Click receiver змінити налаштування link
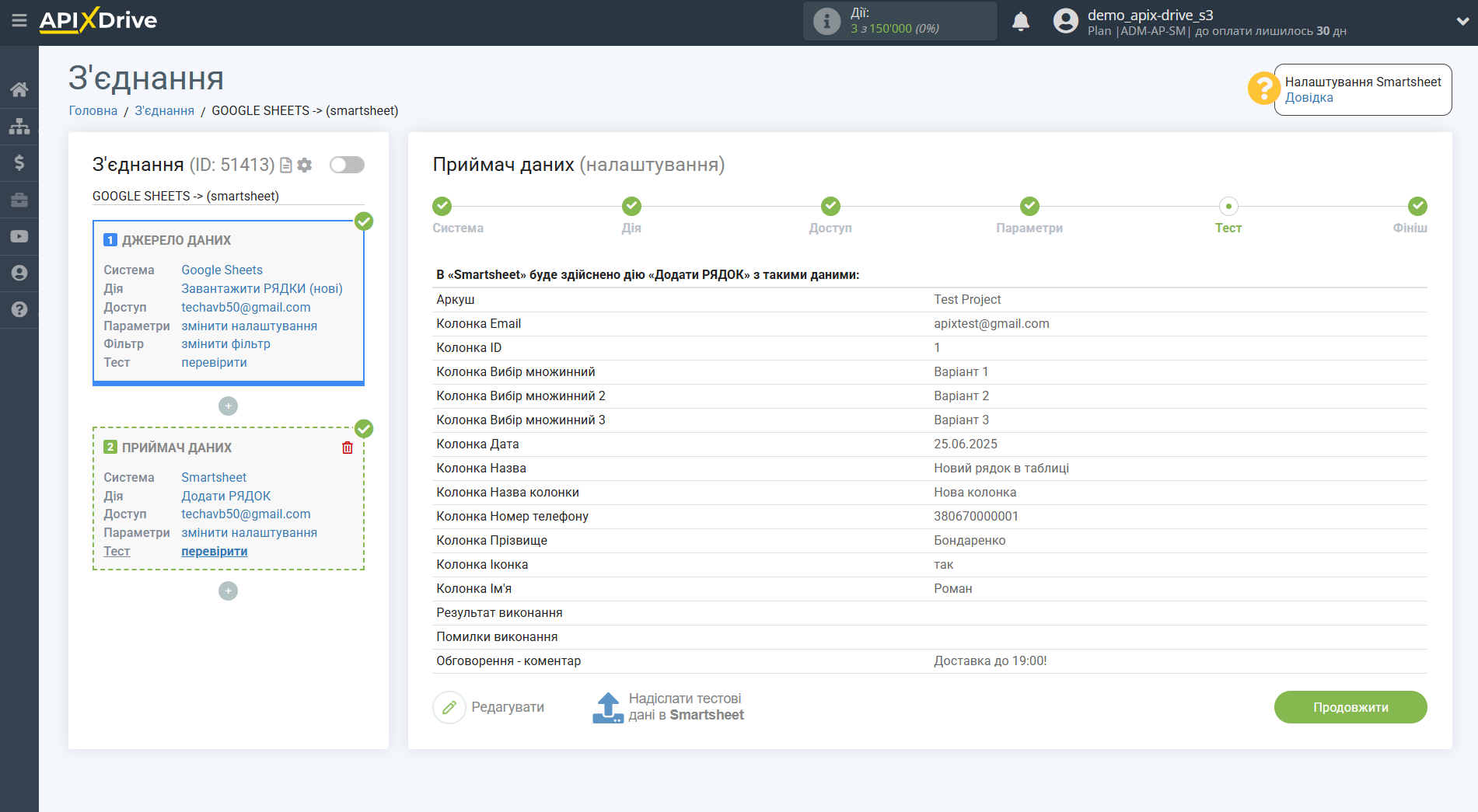1478x812 pixels. [250, 532]
